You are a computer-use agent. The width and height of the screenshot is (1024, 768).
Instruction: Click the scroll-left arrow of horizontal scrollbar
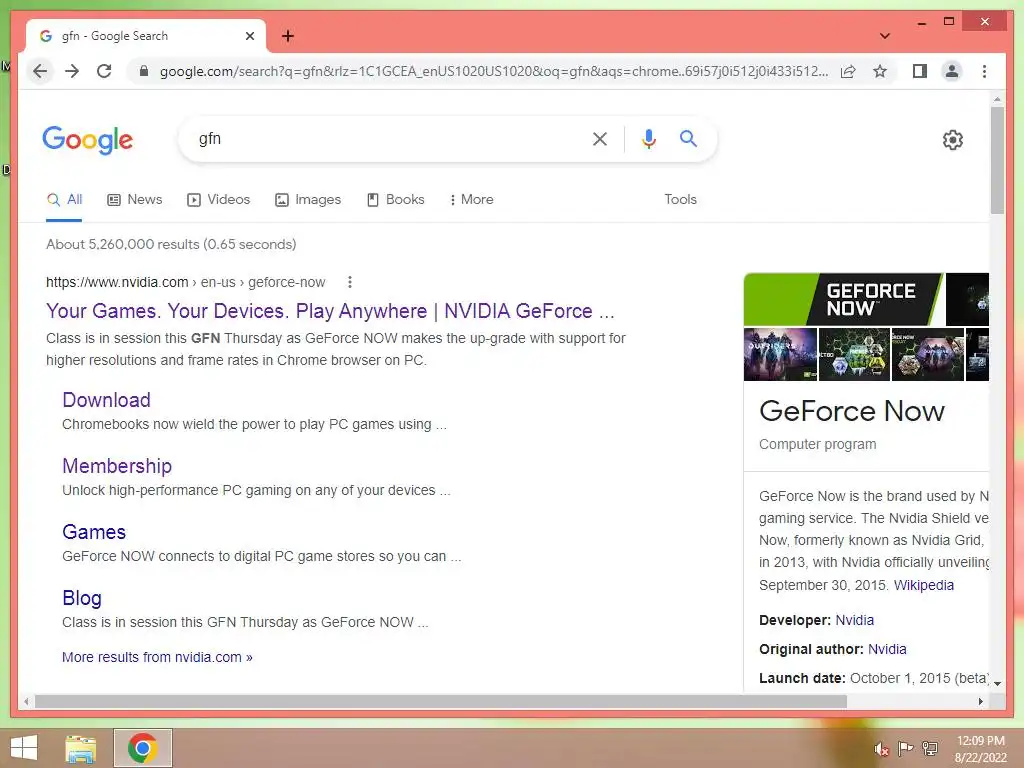(25, 701)
